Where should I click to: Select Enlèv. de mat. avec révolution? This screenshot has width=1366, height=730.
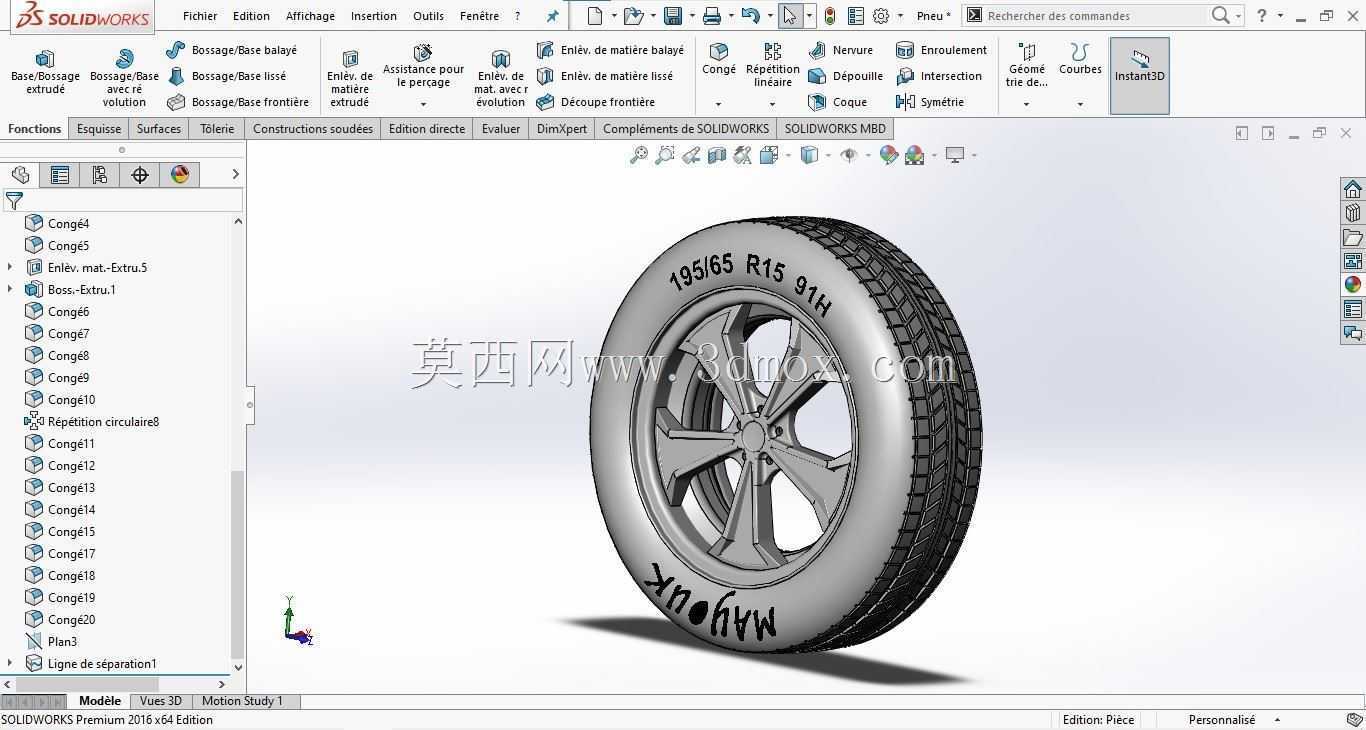[x=500, y=77]
